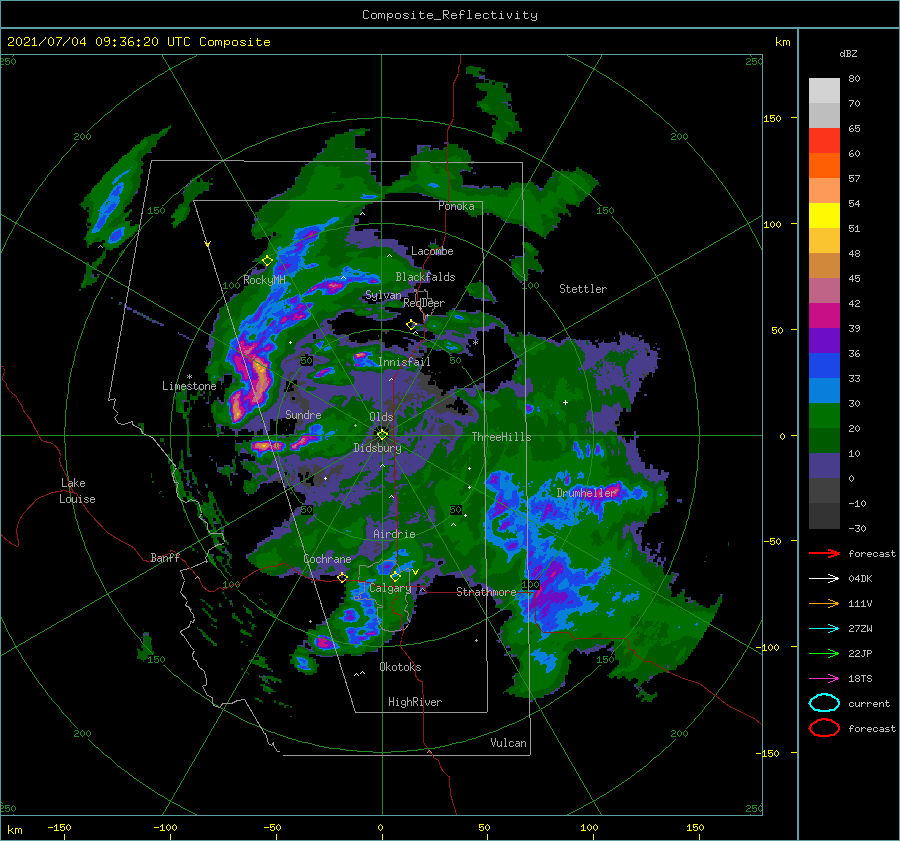Click the dBZ legend heading

[848, 53]
